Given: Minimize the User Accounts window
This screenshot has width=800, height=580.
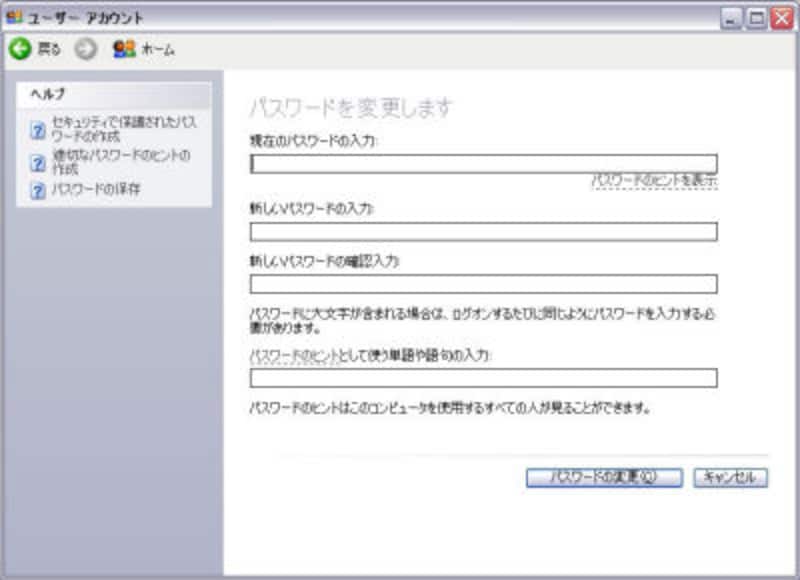Looking at the screenshot, I should tap(732, 18).
